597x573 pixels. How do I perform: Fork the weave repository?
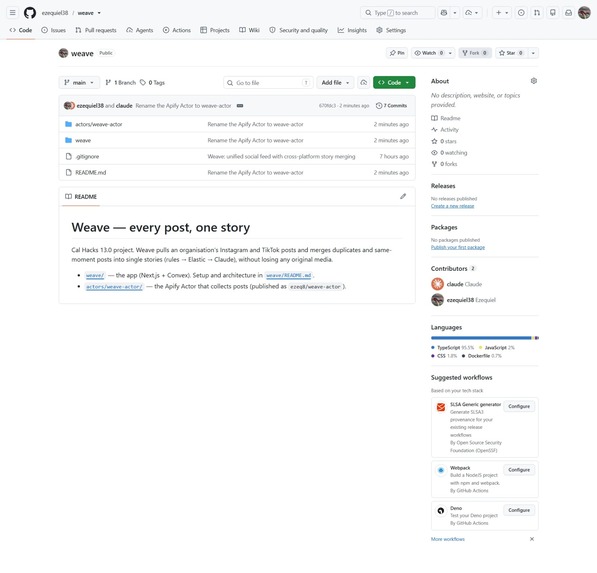click(x=475, y=53)
